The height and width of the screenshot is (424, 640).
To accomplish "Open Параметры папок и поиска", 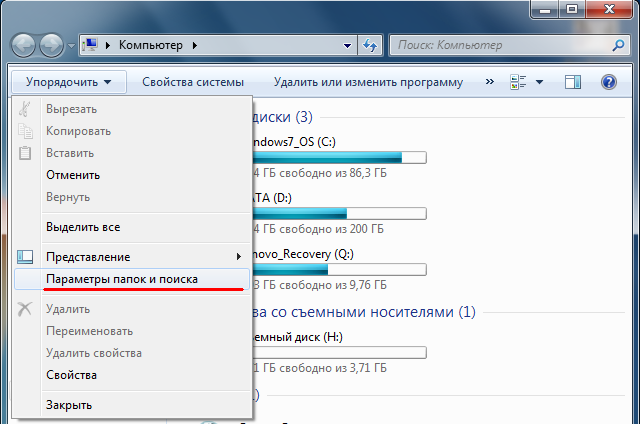I will pos(132,279).
